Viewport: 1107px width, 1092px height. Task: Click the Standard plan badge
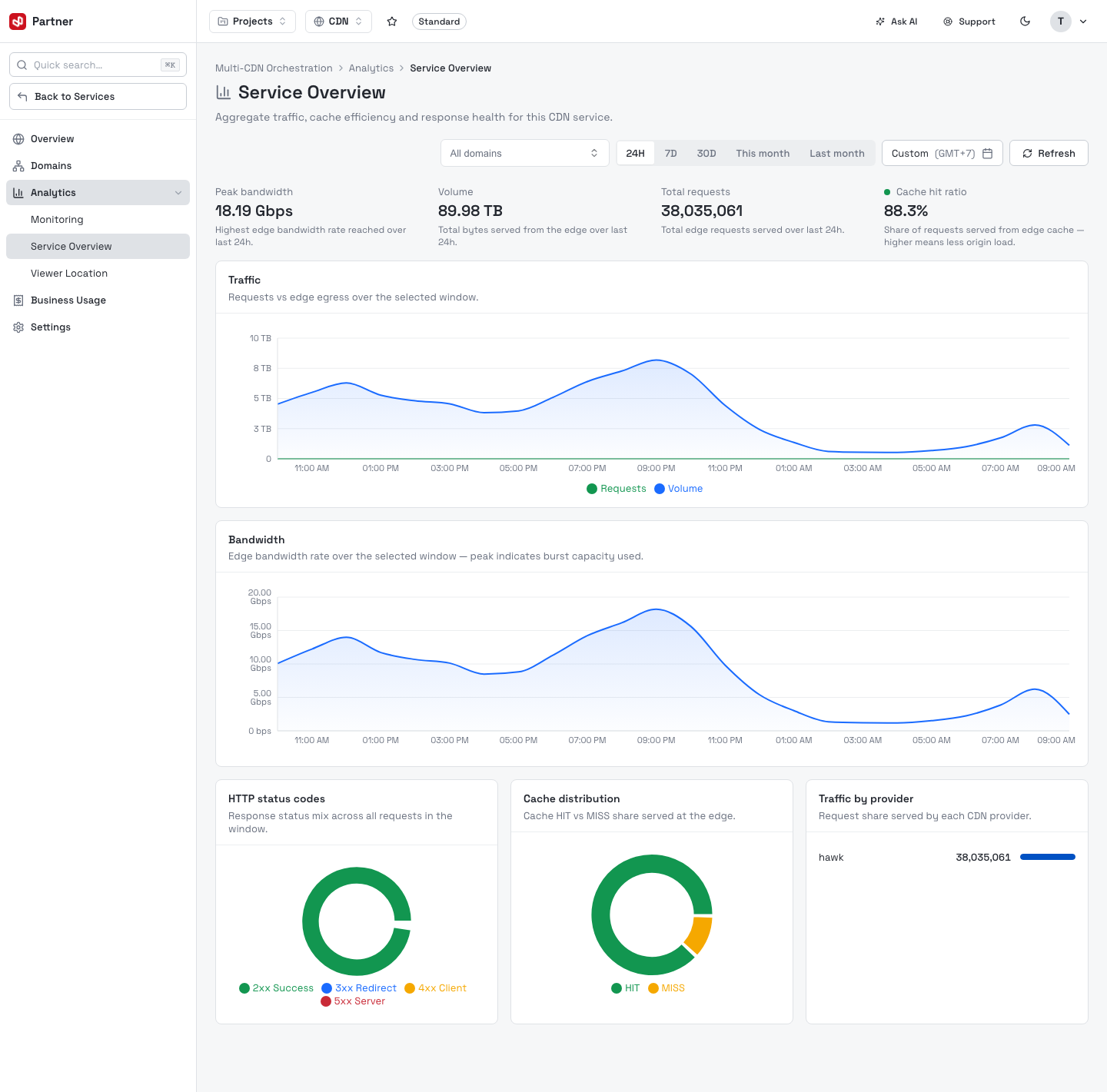[439, 22]
